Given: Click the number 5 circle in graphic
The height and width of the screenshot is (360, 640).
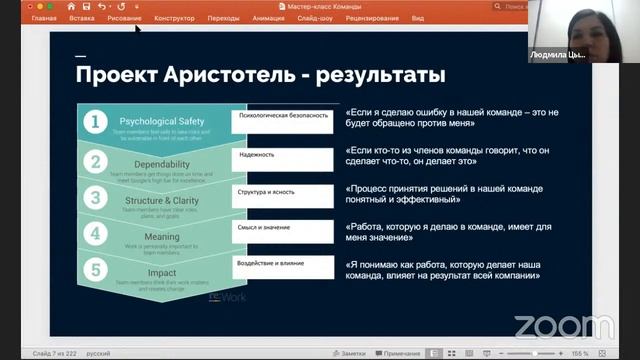Looking at the screenshot, I should (96, 270).
